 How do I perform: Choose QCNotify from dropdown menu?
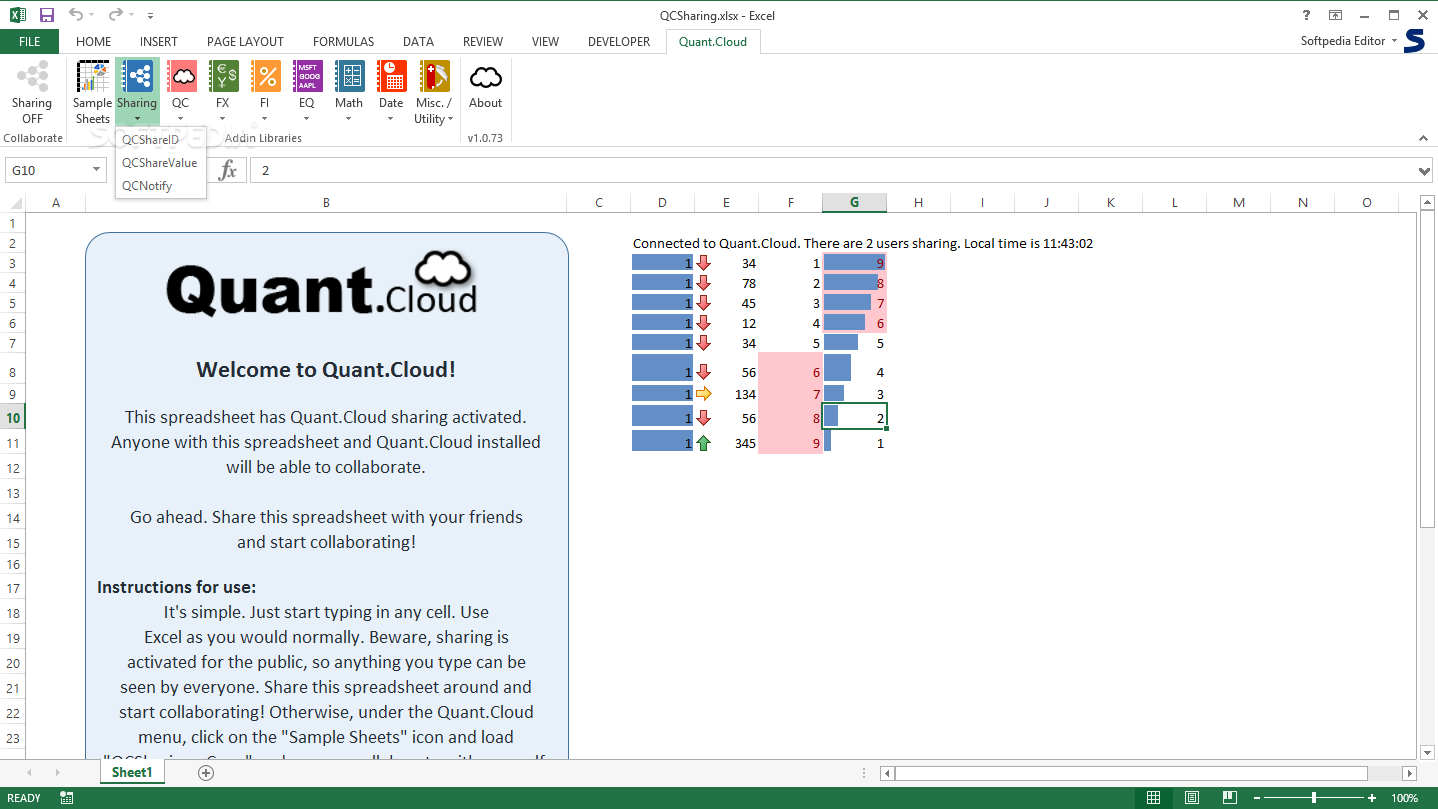click(x=147, y=186)
